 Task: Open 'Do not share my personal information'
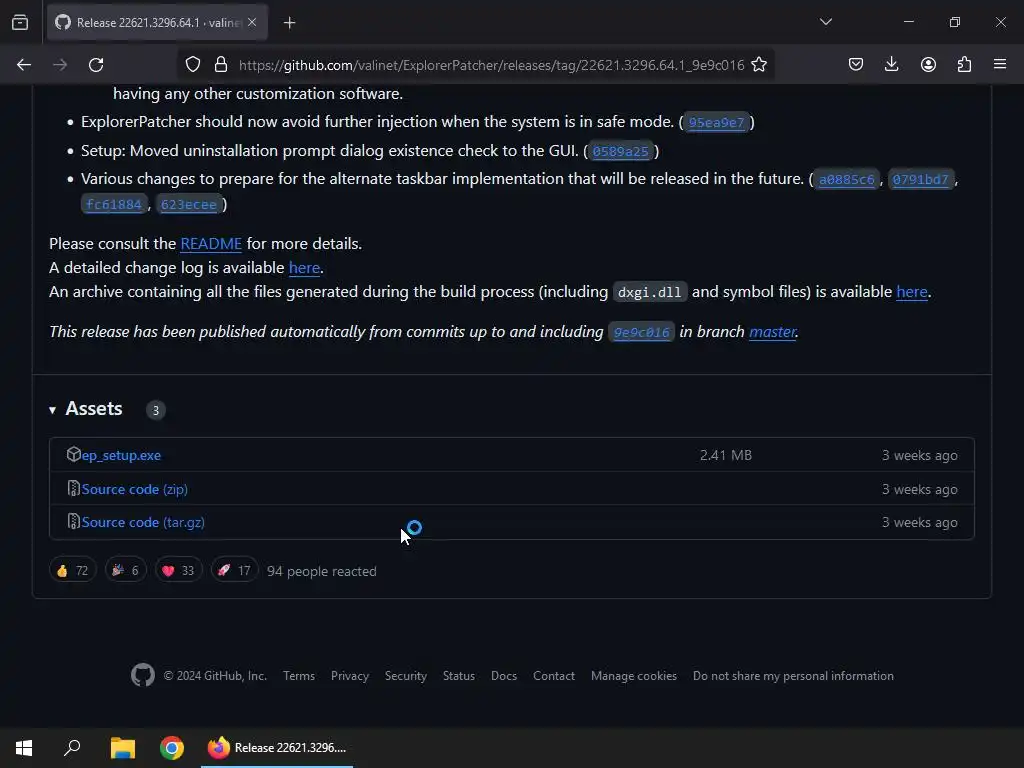793,676
